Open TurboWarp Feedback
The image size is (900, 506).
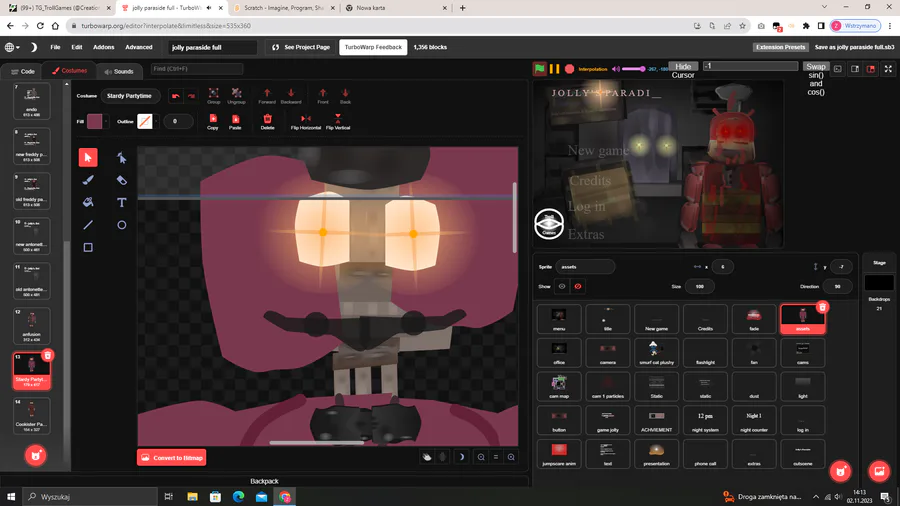pos(373,47)
